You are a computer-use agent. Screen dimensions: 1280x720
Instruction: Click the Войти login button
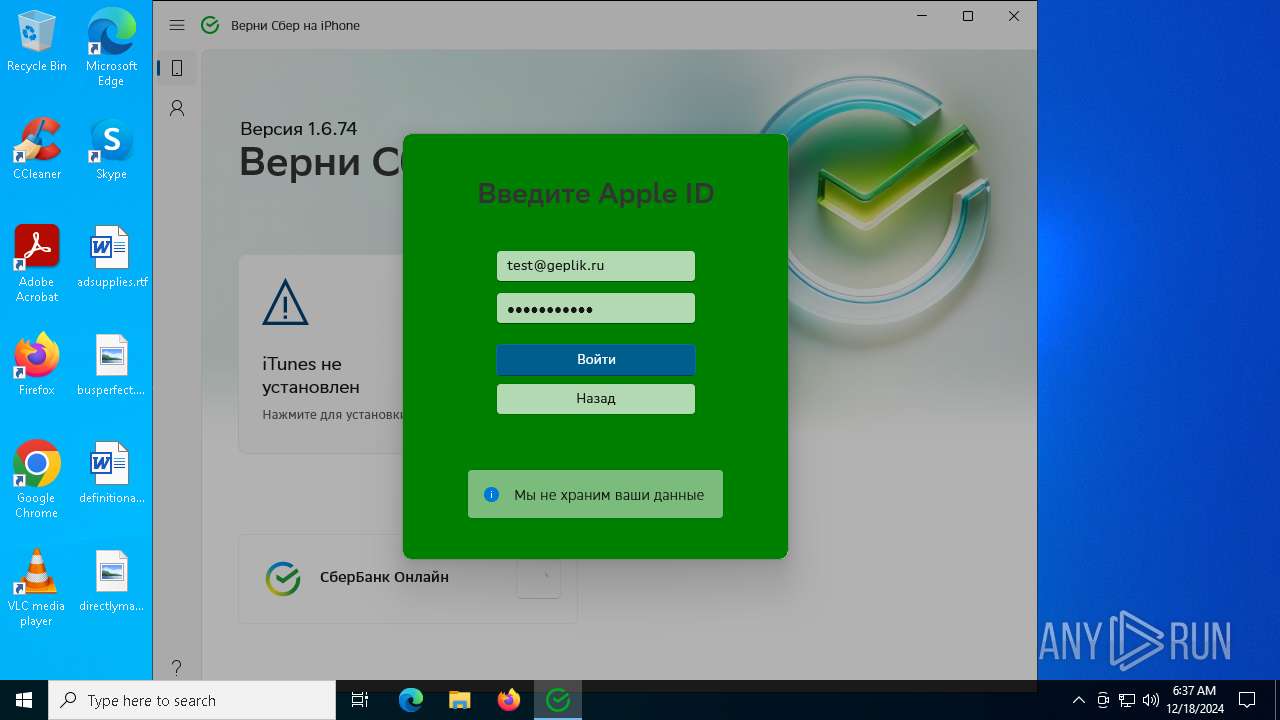(596, 360)
